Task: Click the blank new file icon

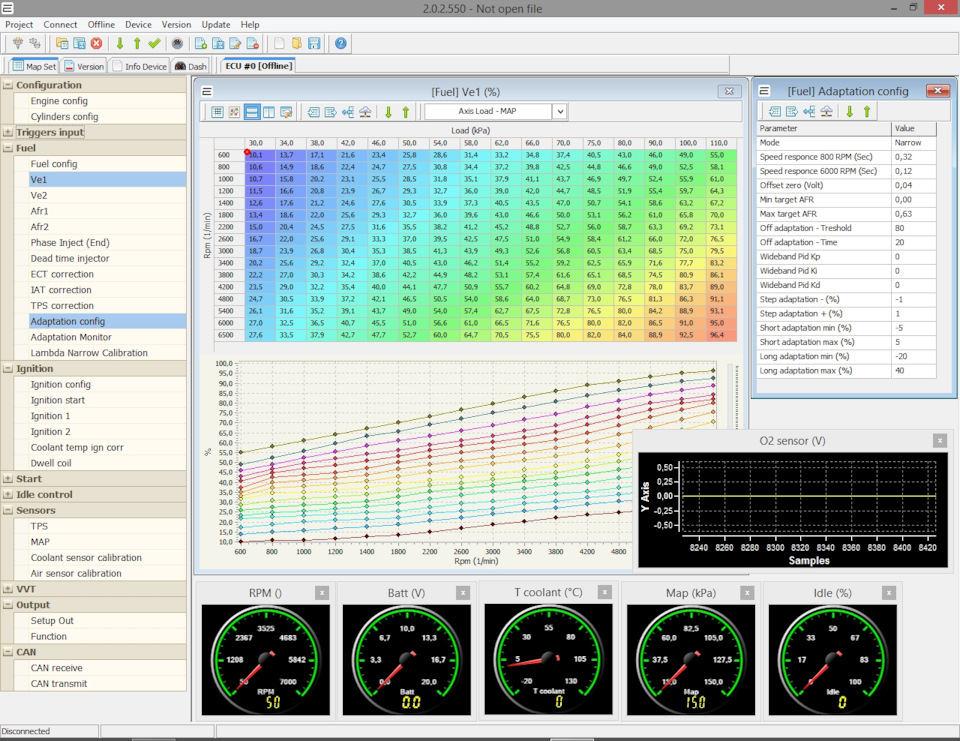Action: click(279, 43)
